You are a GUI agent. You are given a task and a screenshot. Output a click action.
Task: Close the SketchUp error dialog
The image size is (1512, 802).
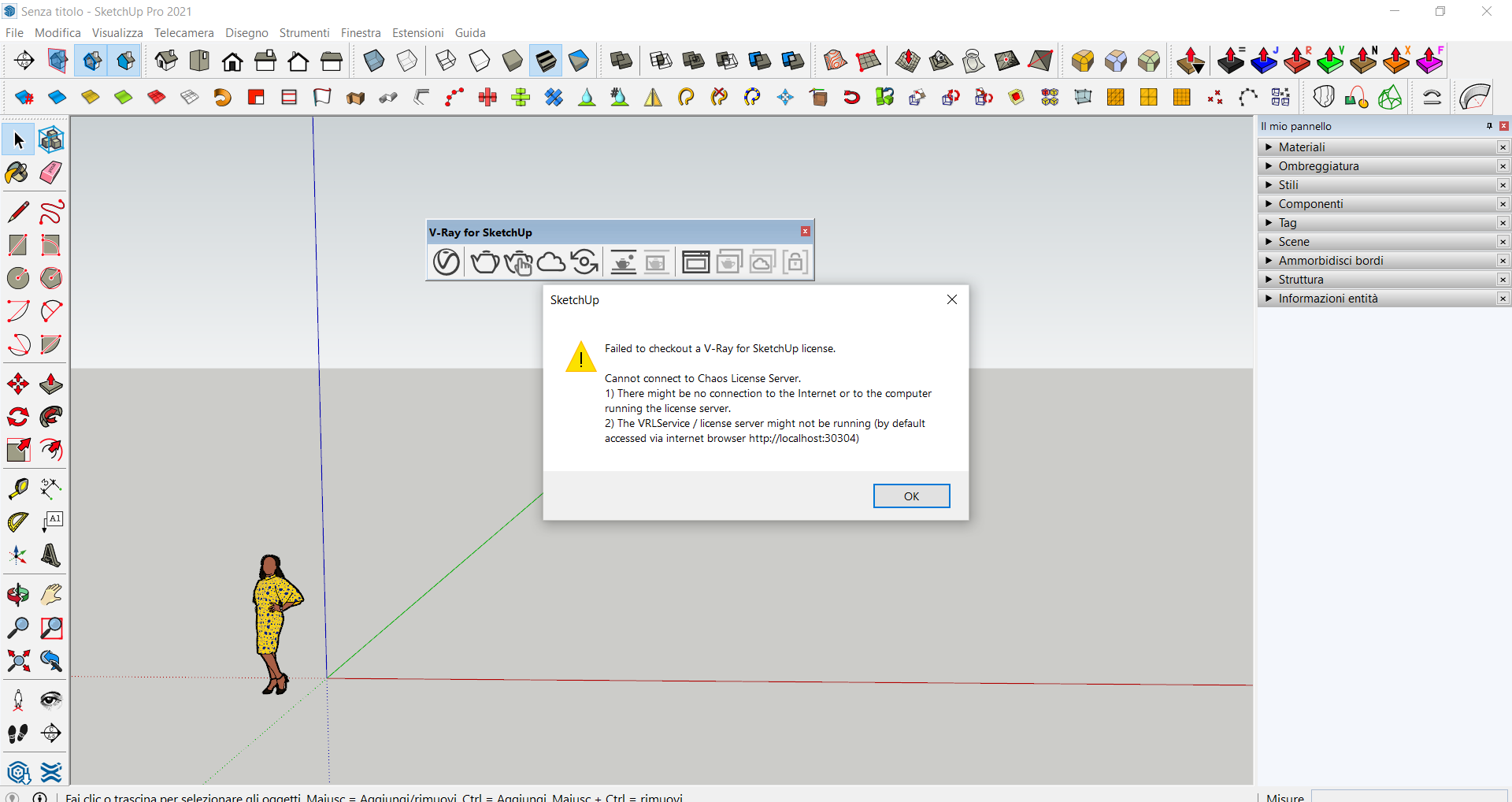point(951,299)
